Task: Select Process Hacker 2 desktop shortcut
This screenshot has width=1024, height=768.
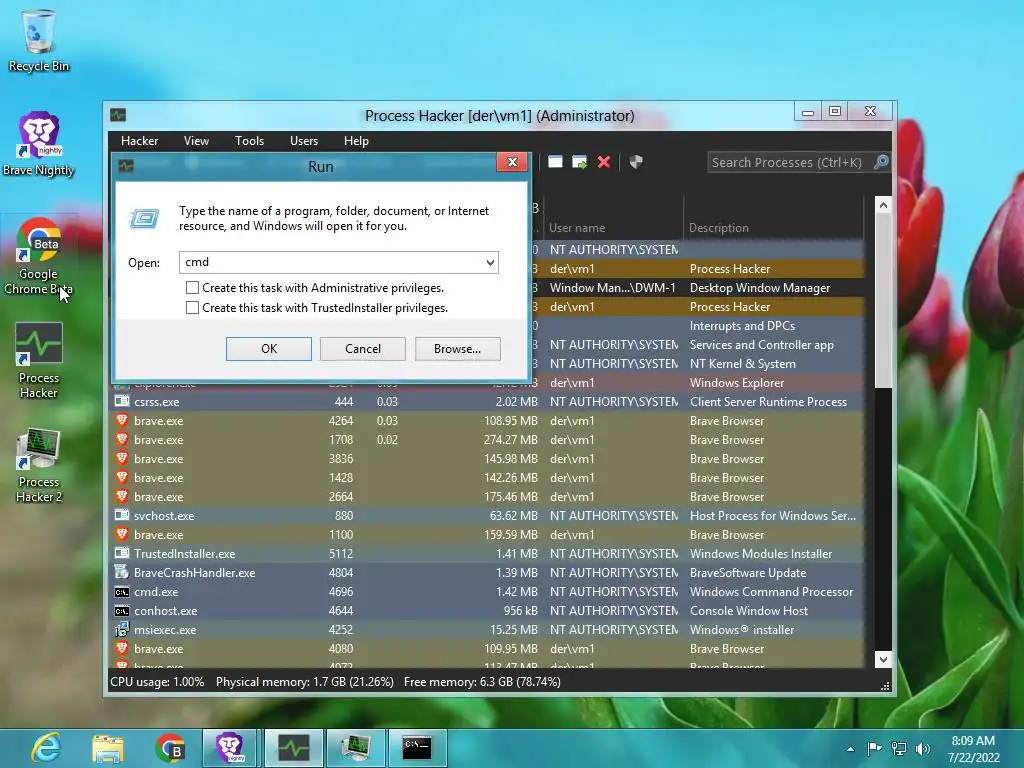Action: (39, 465)
